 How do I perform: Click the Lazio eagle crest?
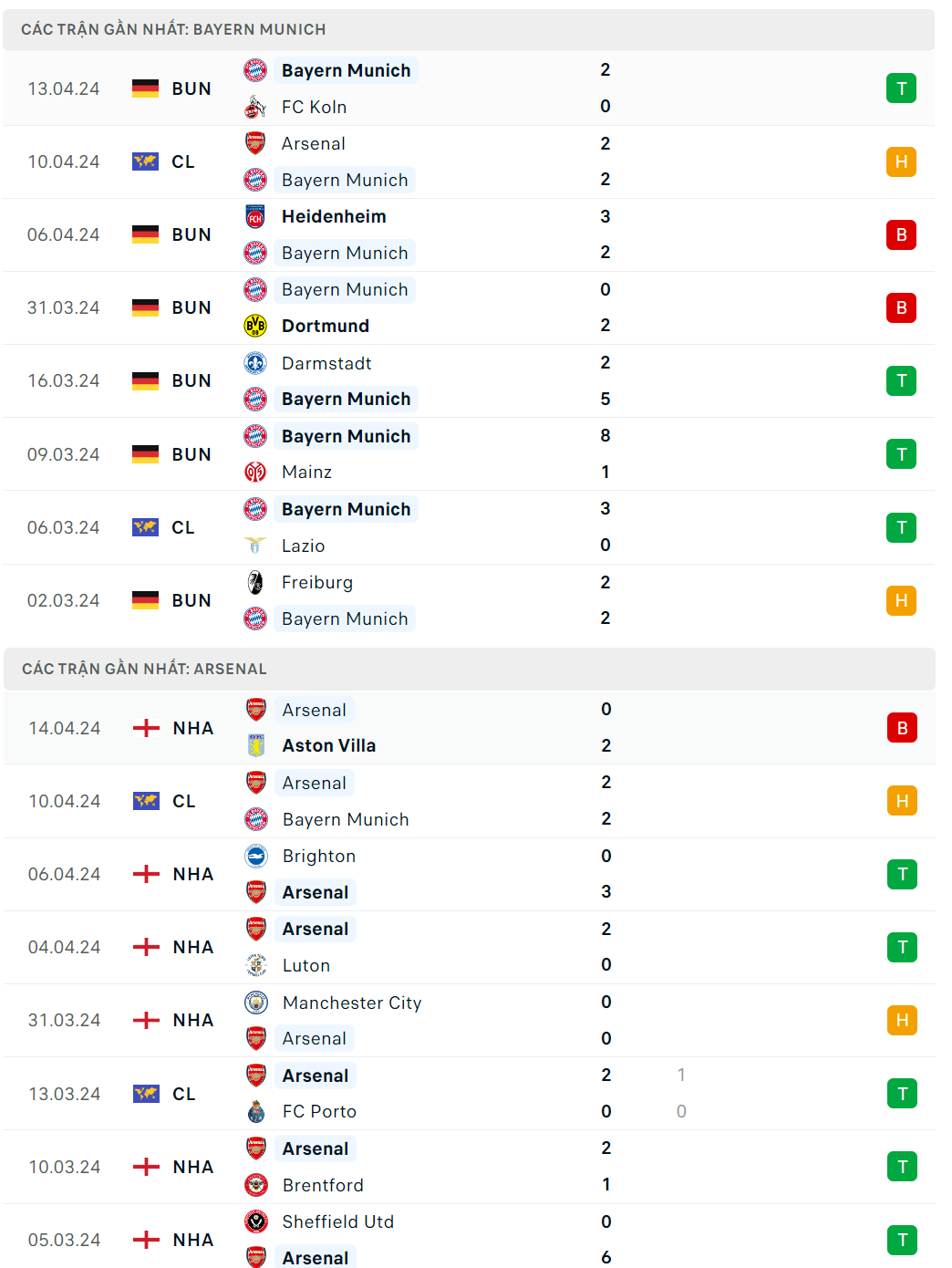[255, 546]
